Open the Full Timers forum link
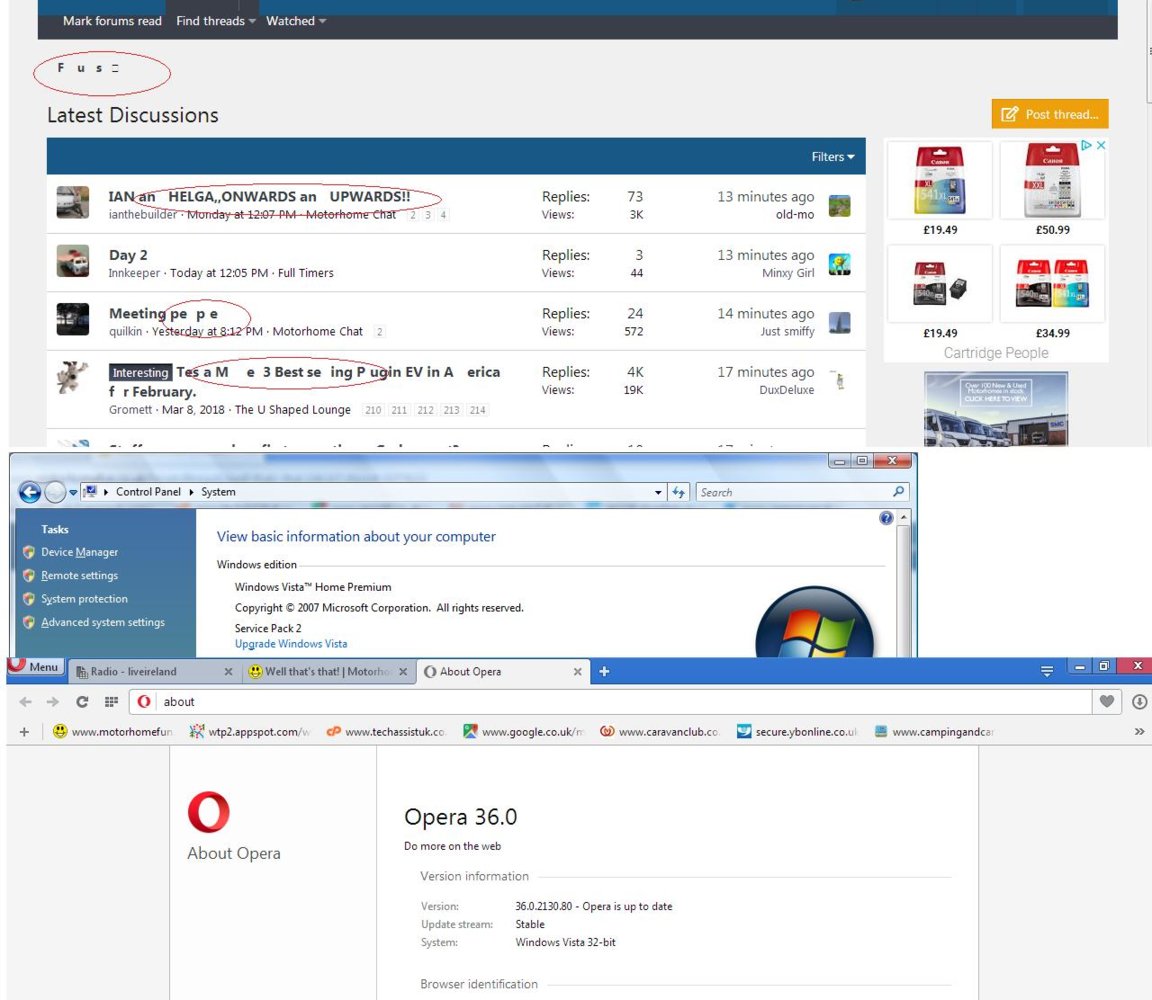Viewport: 1152px width, 1000px height. (306, 273)
